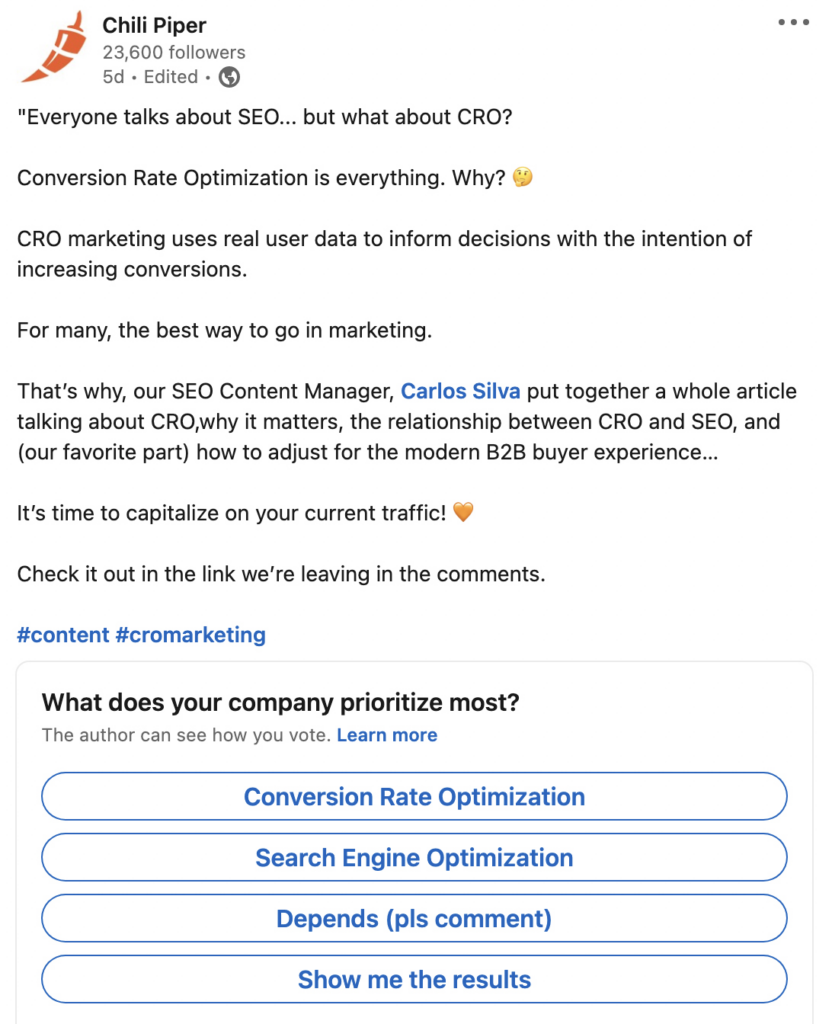832x1024 pixels.
Task: Click the Edited label on the post
Action: pyautogui.click(x=170, y=76)
